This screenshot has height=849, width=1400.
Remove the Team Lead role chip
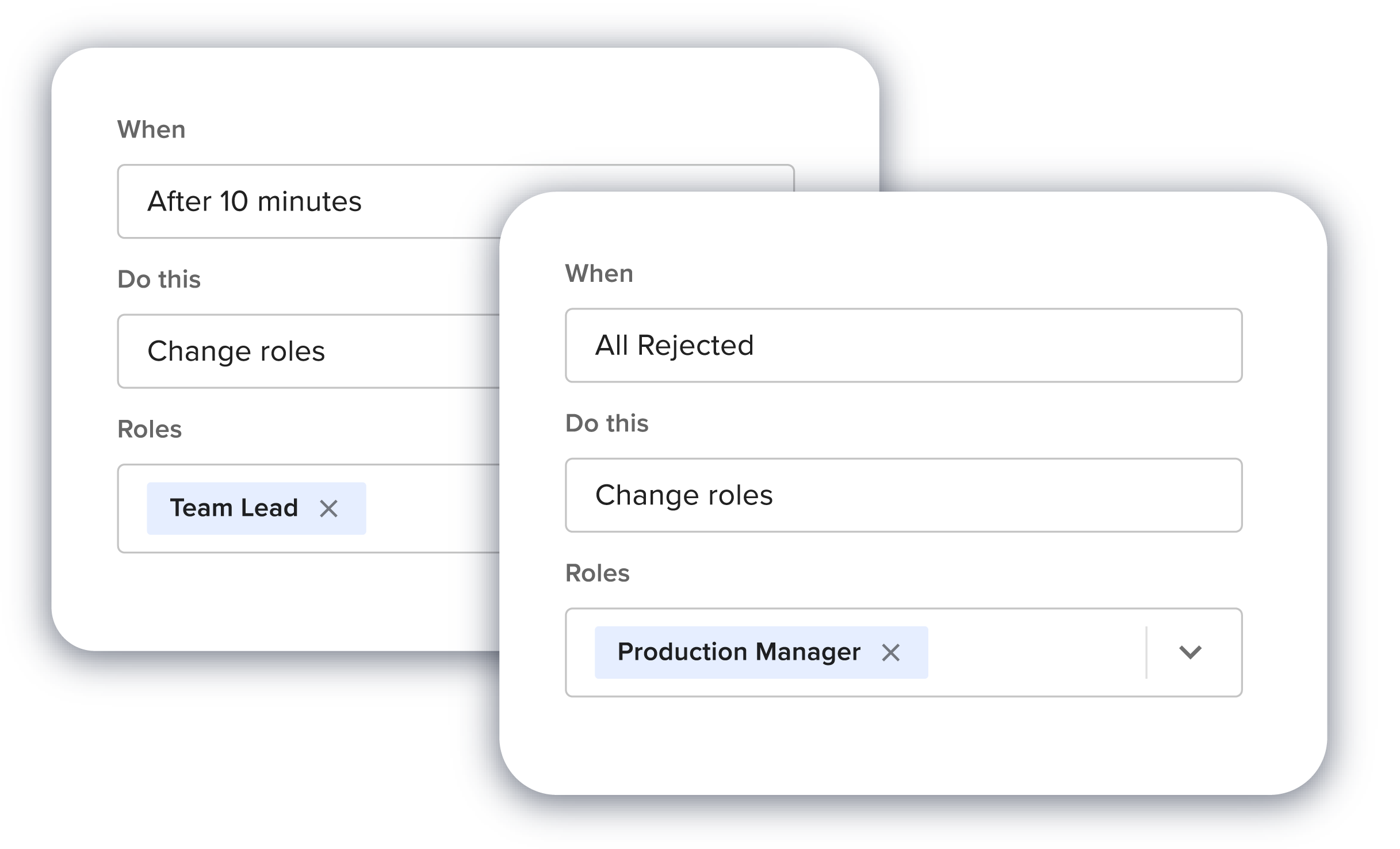coord(328,508)
